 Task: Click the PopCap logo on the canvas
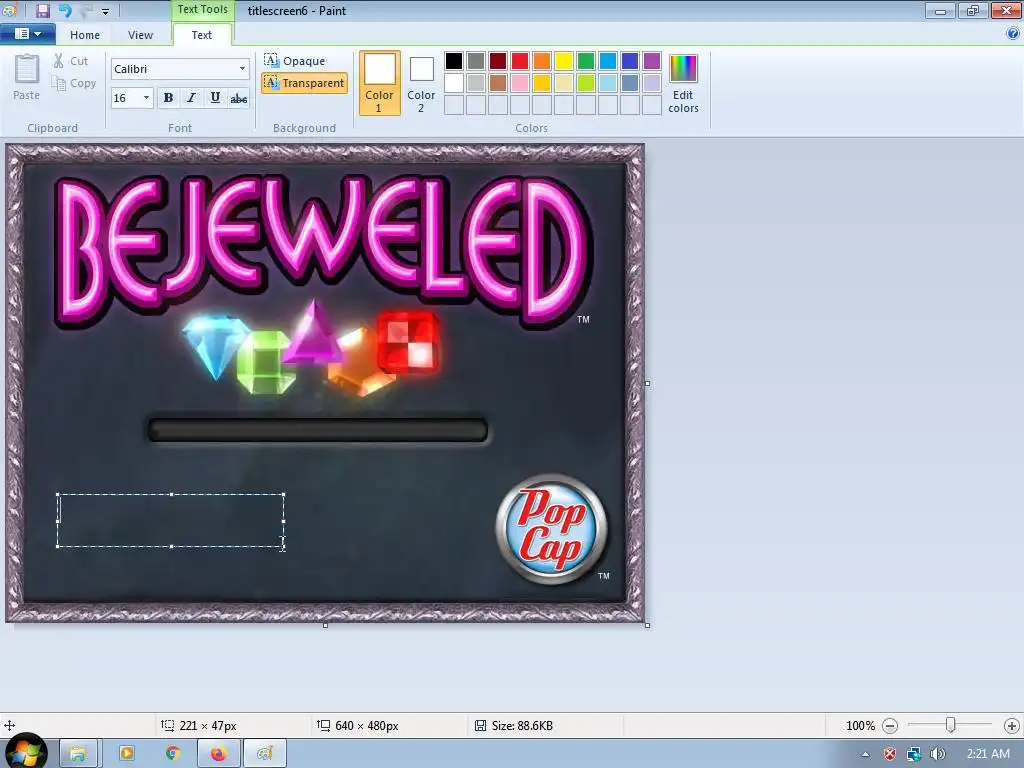(x=552, y=529)
